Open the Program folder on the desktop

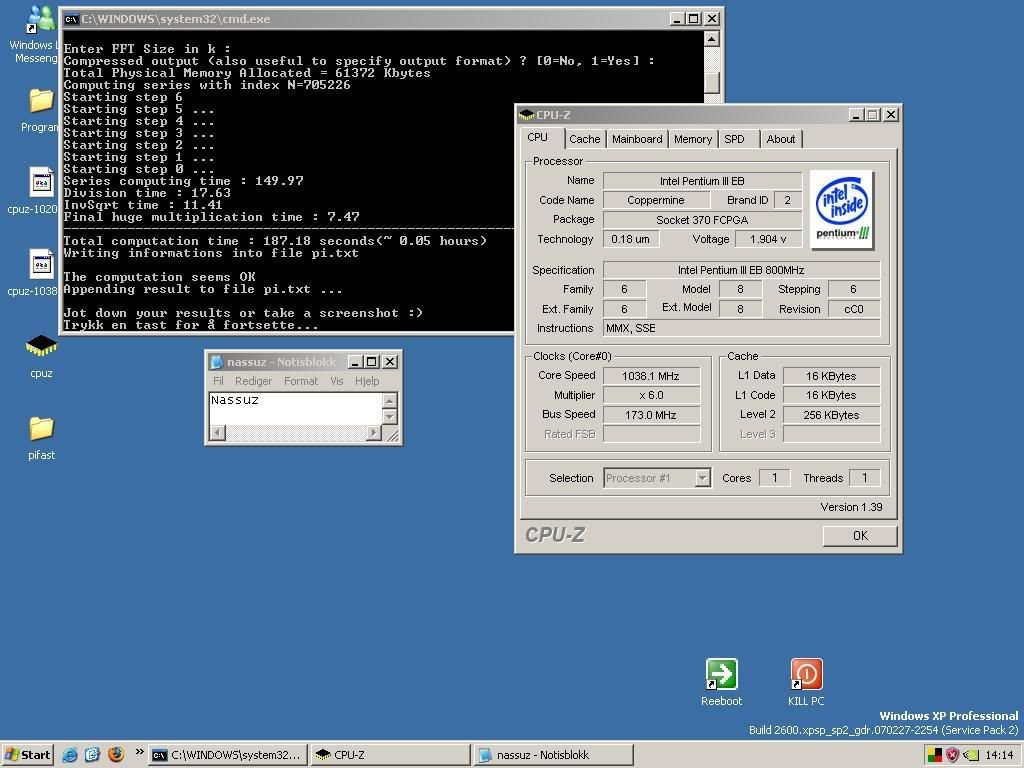click(40, 101)
